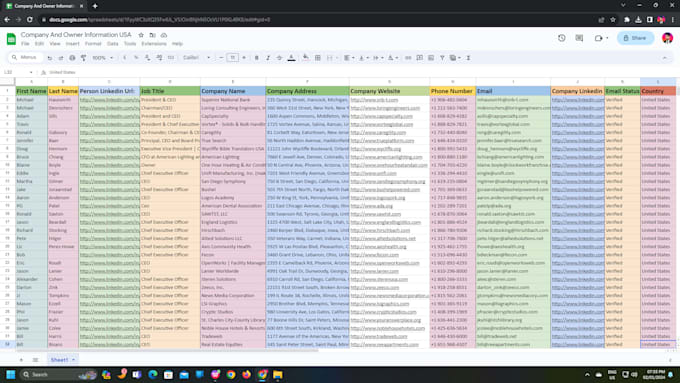Viewport: 680px width, 383px height.
Task: Toggle italic formatting
Action: coord(268,58)
